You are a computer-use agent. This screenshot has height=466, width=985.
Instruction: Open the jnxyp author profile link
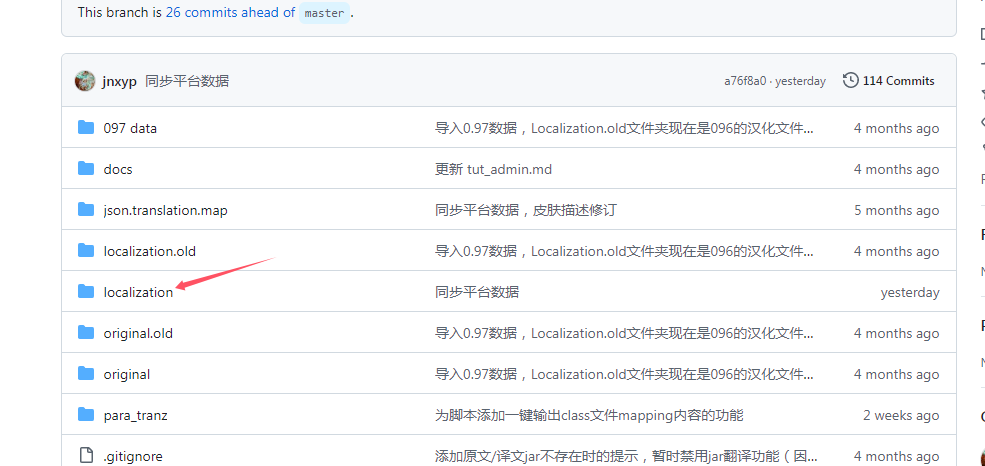pyautogui.click(x=119, y=81)
